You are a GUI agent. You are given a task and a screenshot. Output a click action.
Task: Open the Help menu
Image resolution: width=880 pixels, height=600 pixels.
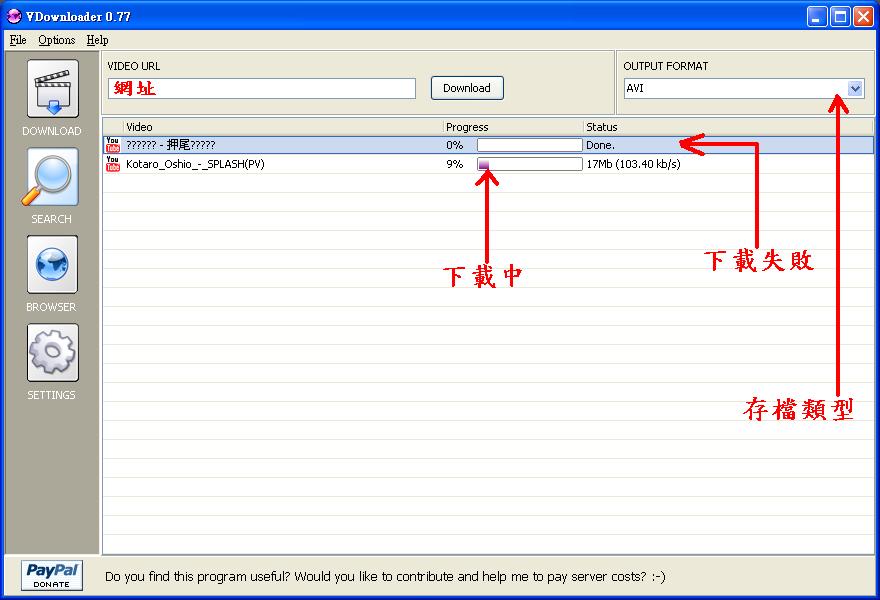(x=97, y=40)
